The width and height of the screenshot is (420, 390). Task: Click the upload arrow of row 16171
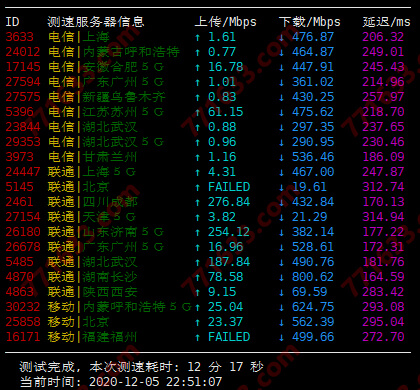tap(198, 337)
